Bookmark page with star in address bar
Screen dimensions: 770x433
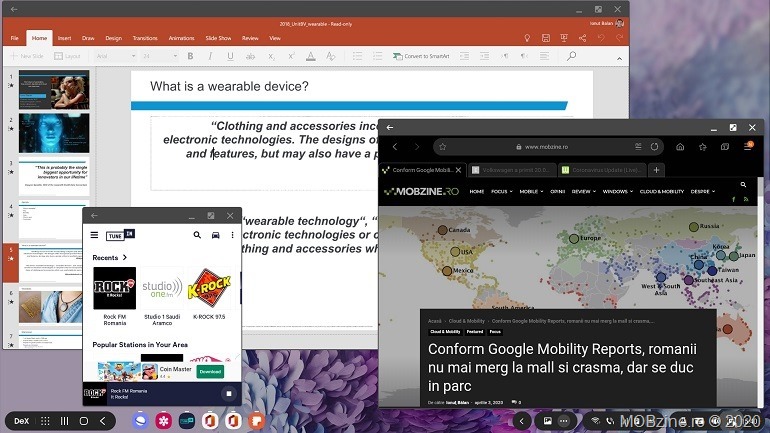point(442,147)
